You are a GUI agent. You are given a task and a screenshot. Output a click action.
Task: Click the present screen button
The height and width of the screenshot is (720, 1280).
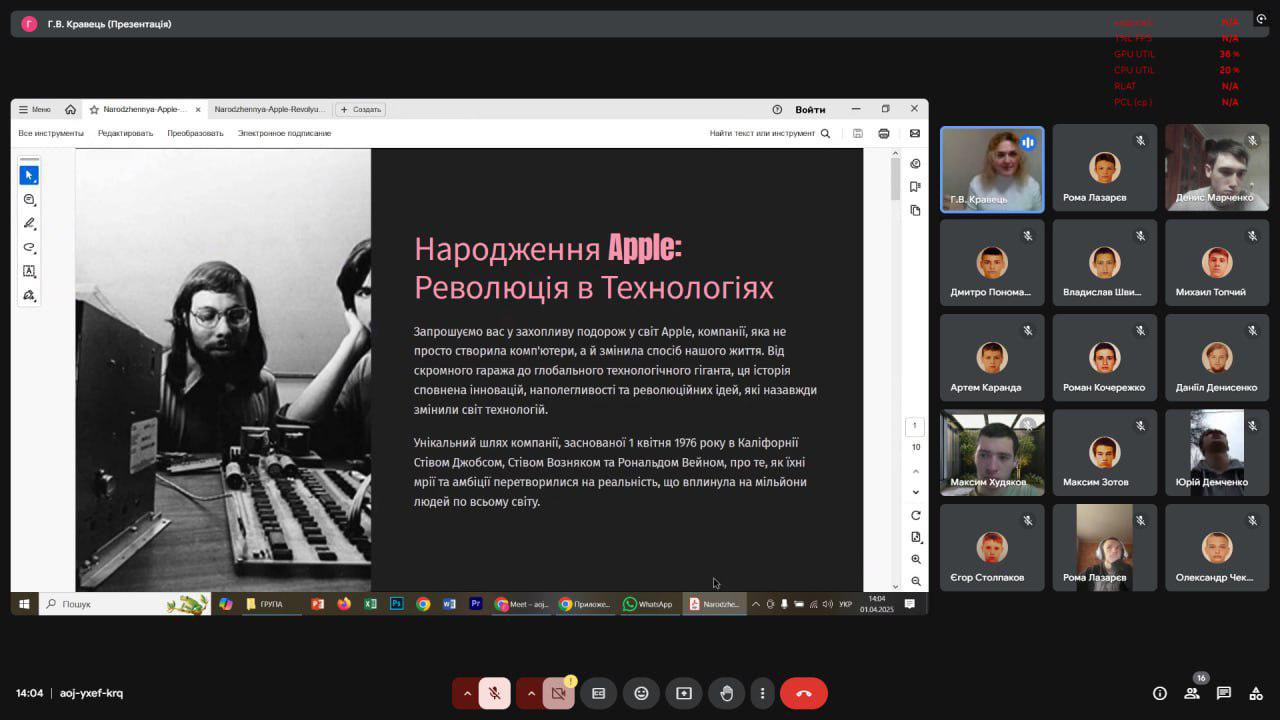click(x=684, y=693)
